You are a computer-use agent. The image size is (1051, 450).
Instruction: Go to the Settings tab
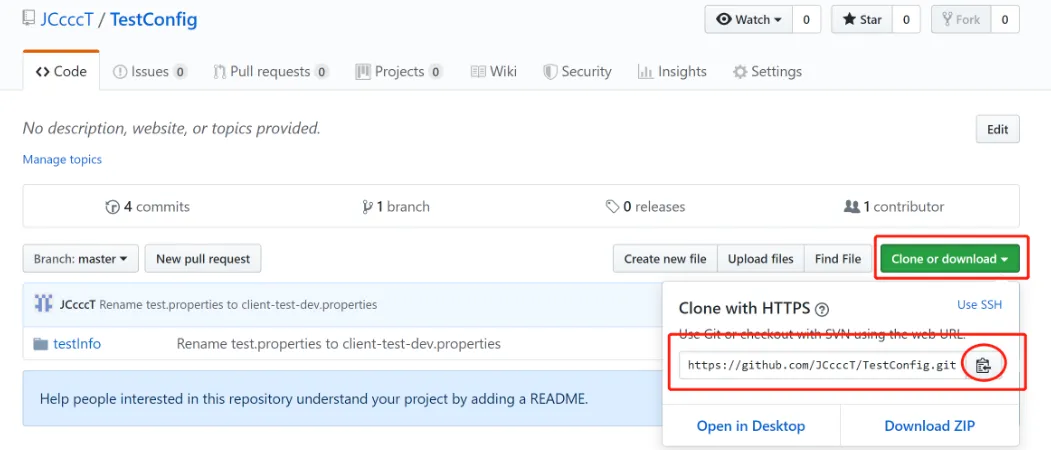click(x=767, y=72)
